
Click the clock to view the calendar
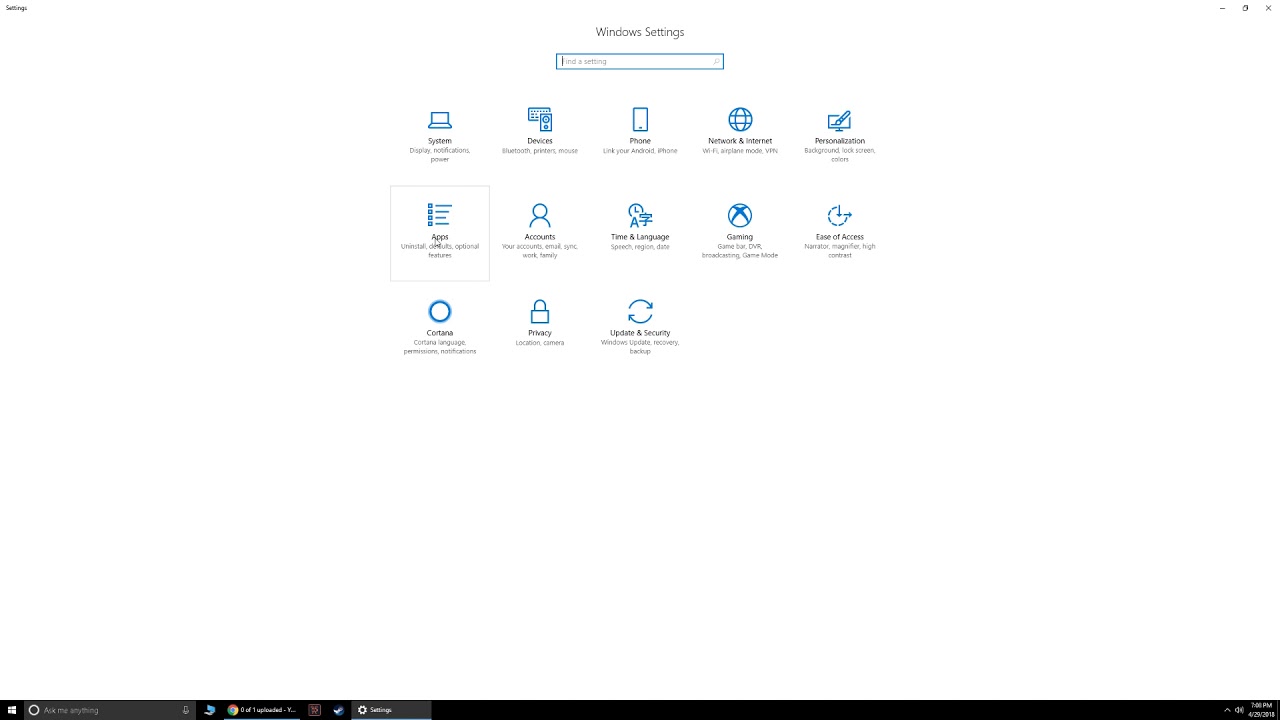[x=1262, y=710]
